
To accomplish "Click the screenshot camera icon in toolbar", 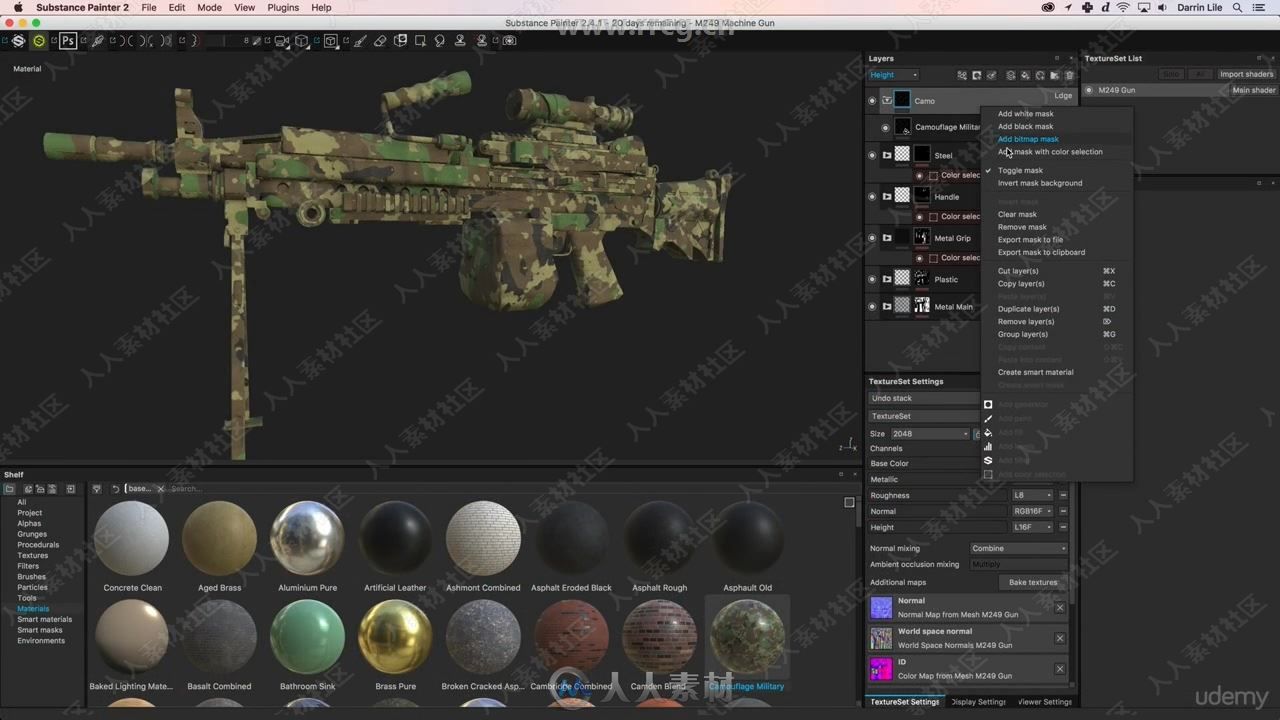I will coord(509,41).
